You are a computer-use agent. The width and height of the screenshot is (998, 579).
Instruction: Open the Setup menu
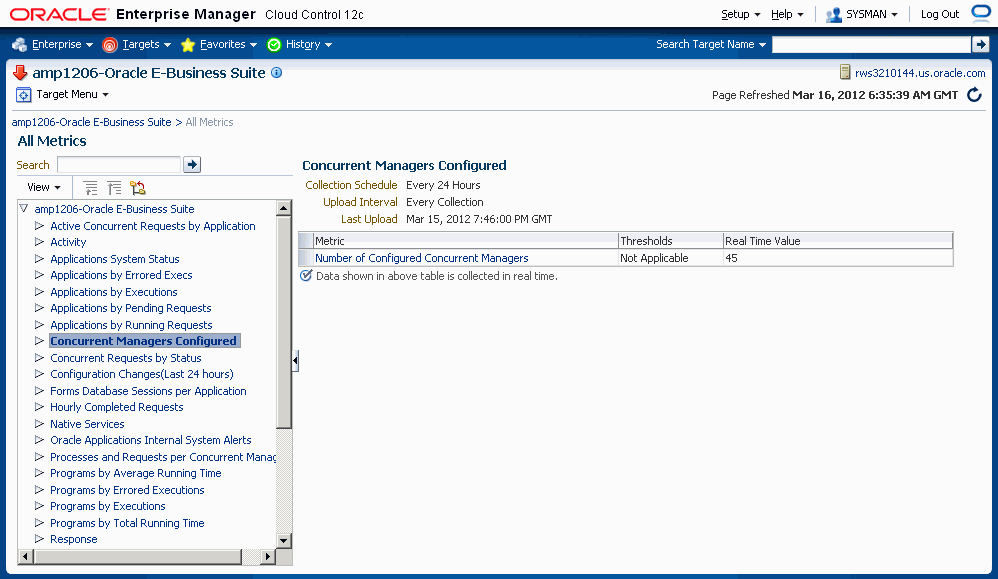740,14
